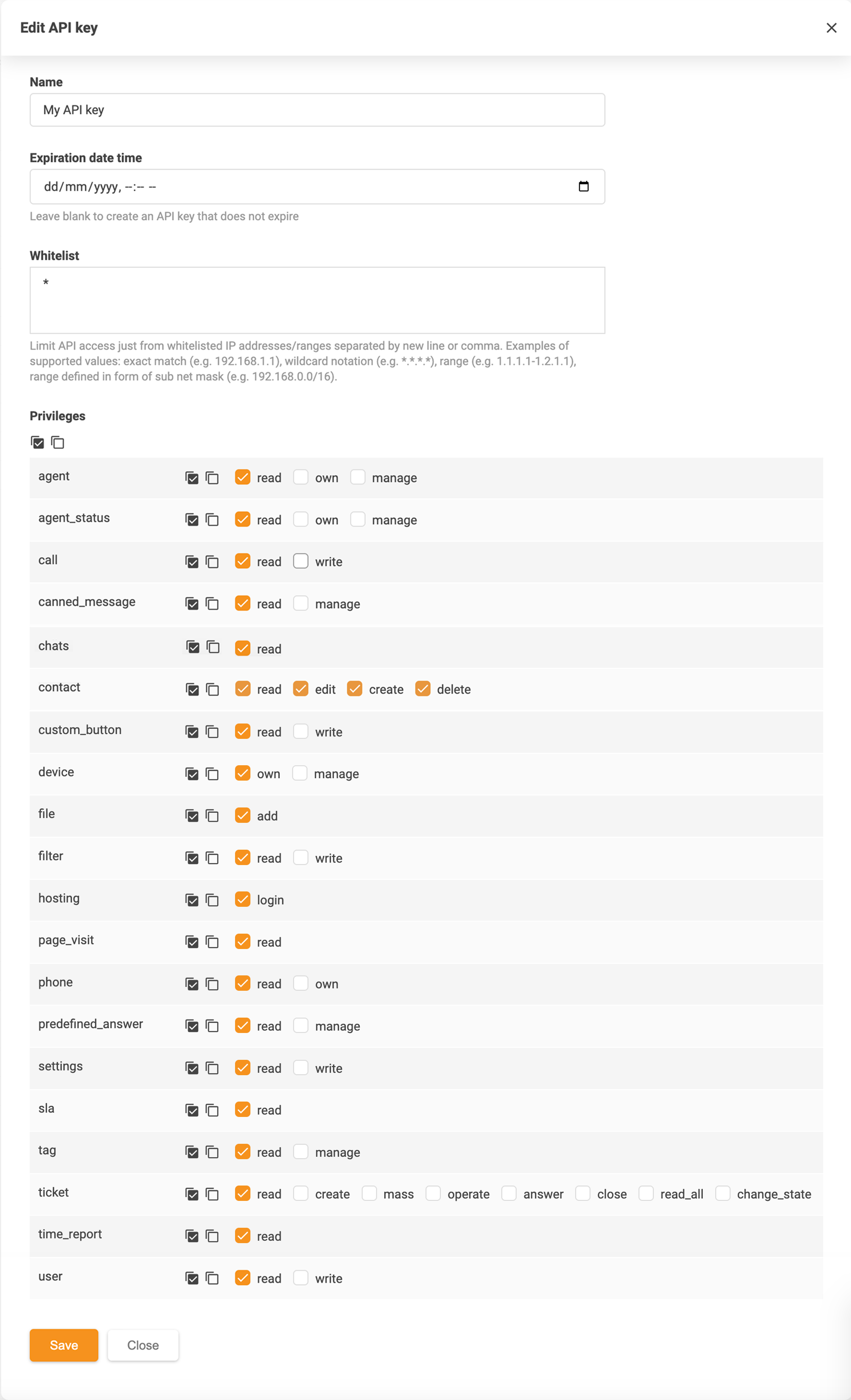The width and height of the screenshot is (851, 1400).
Task: Open the expiration date calendar picker
Action: (583, 186)
